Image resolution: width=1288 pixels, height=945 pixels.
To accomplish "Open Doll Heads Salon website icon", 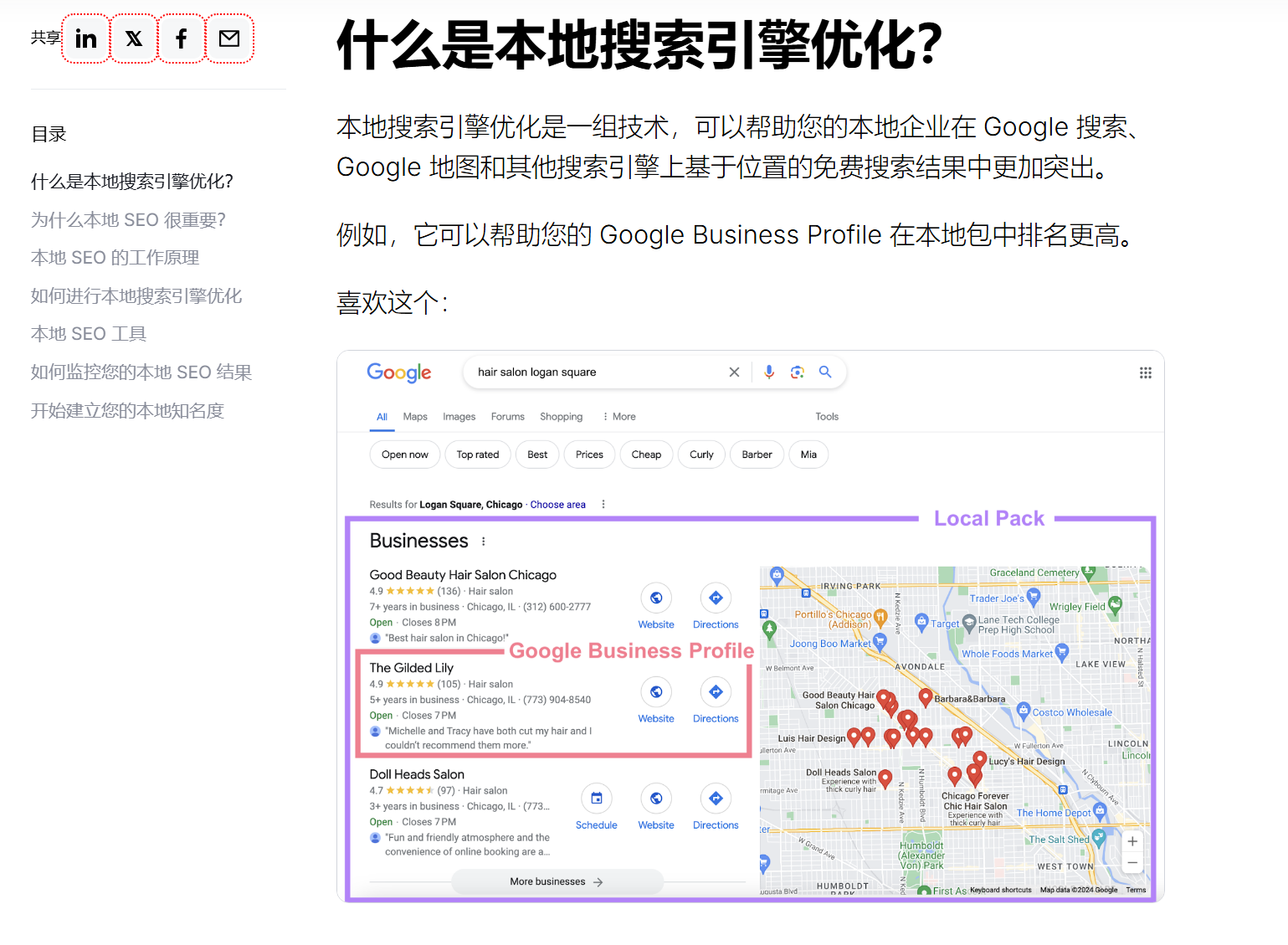I will point(656,799).
